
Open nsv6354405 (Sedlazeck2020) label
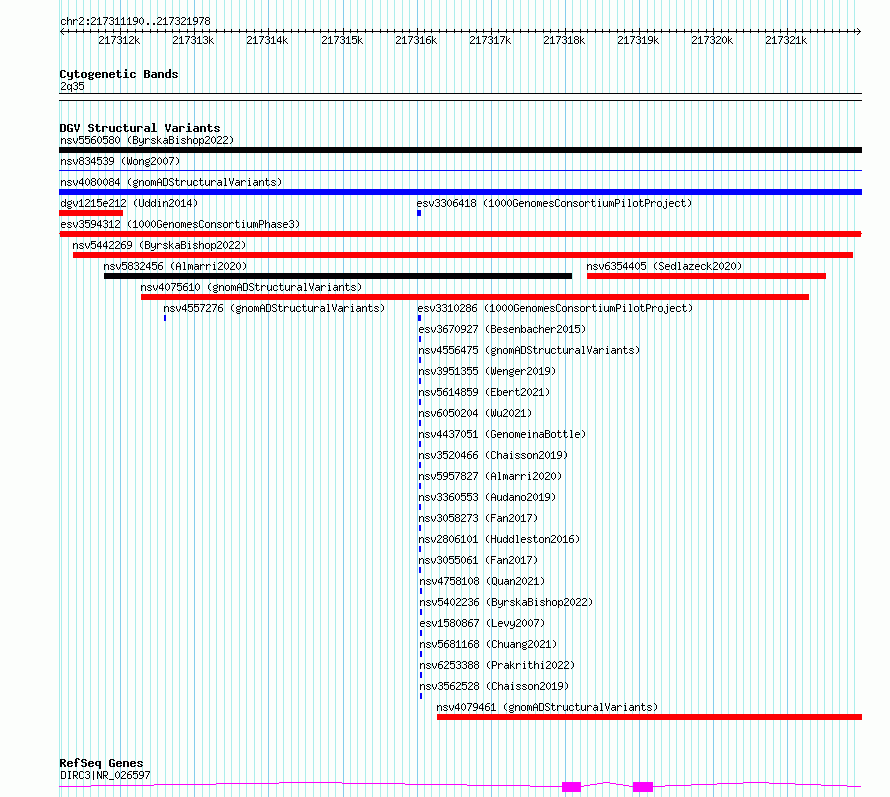point(664,266)
